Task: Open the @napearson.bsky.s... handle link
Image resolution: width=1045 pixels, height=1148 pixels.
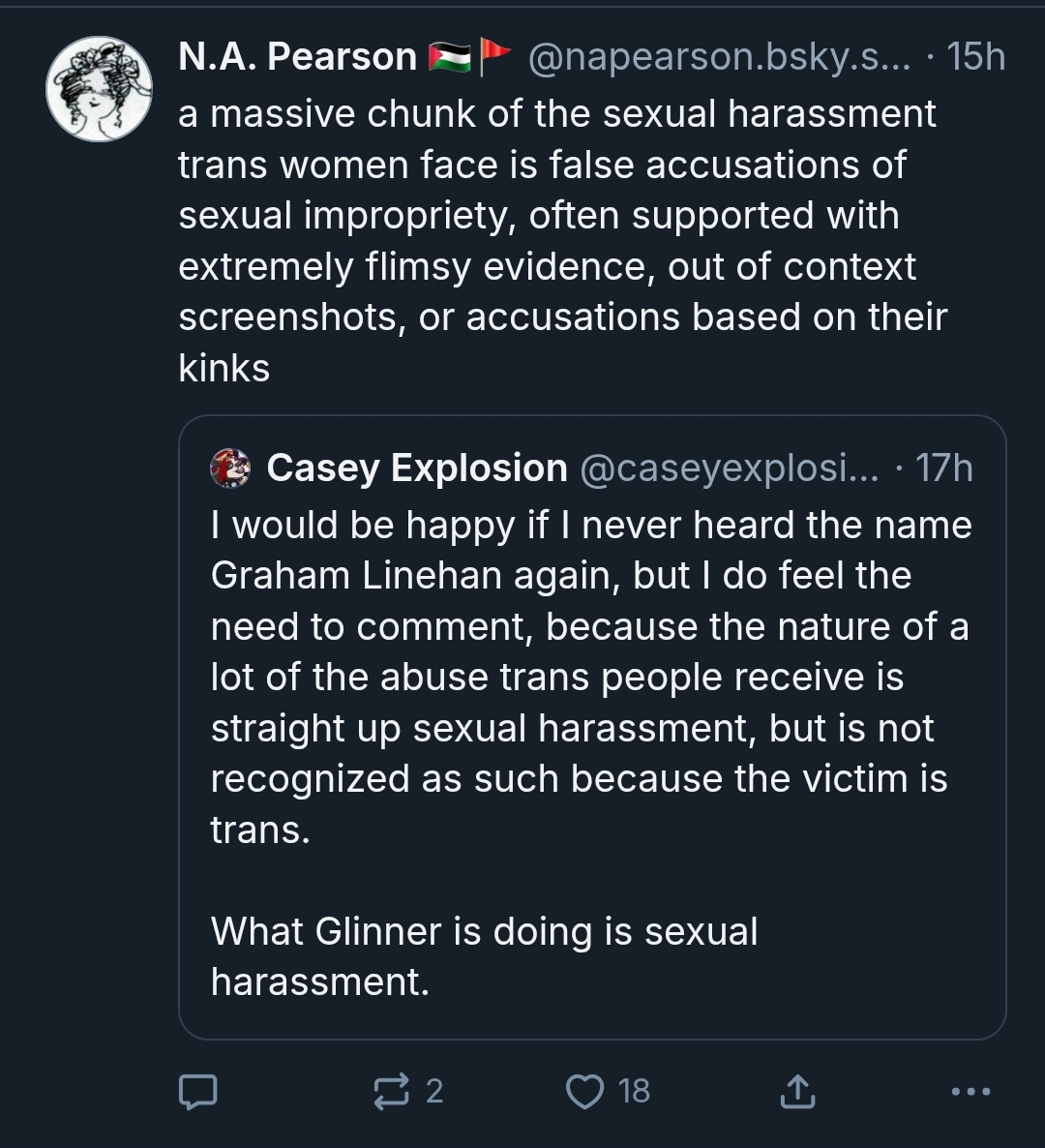Action: coord(719,57)
